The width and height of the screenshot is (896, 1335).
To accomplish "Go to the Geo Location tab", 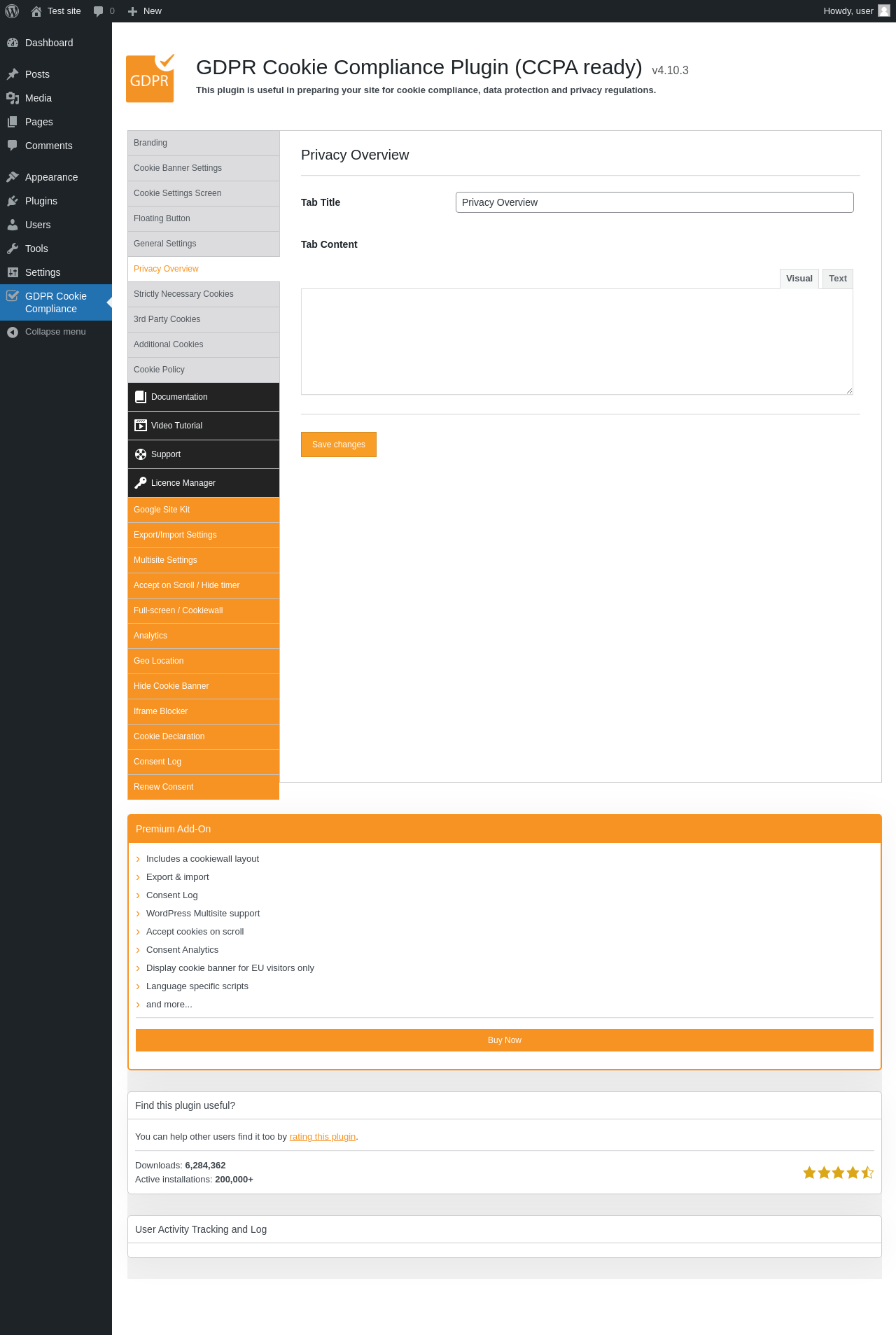I will 204,661.
